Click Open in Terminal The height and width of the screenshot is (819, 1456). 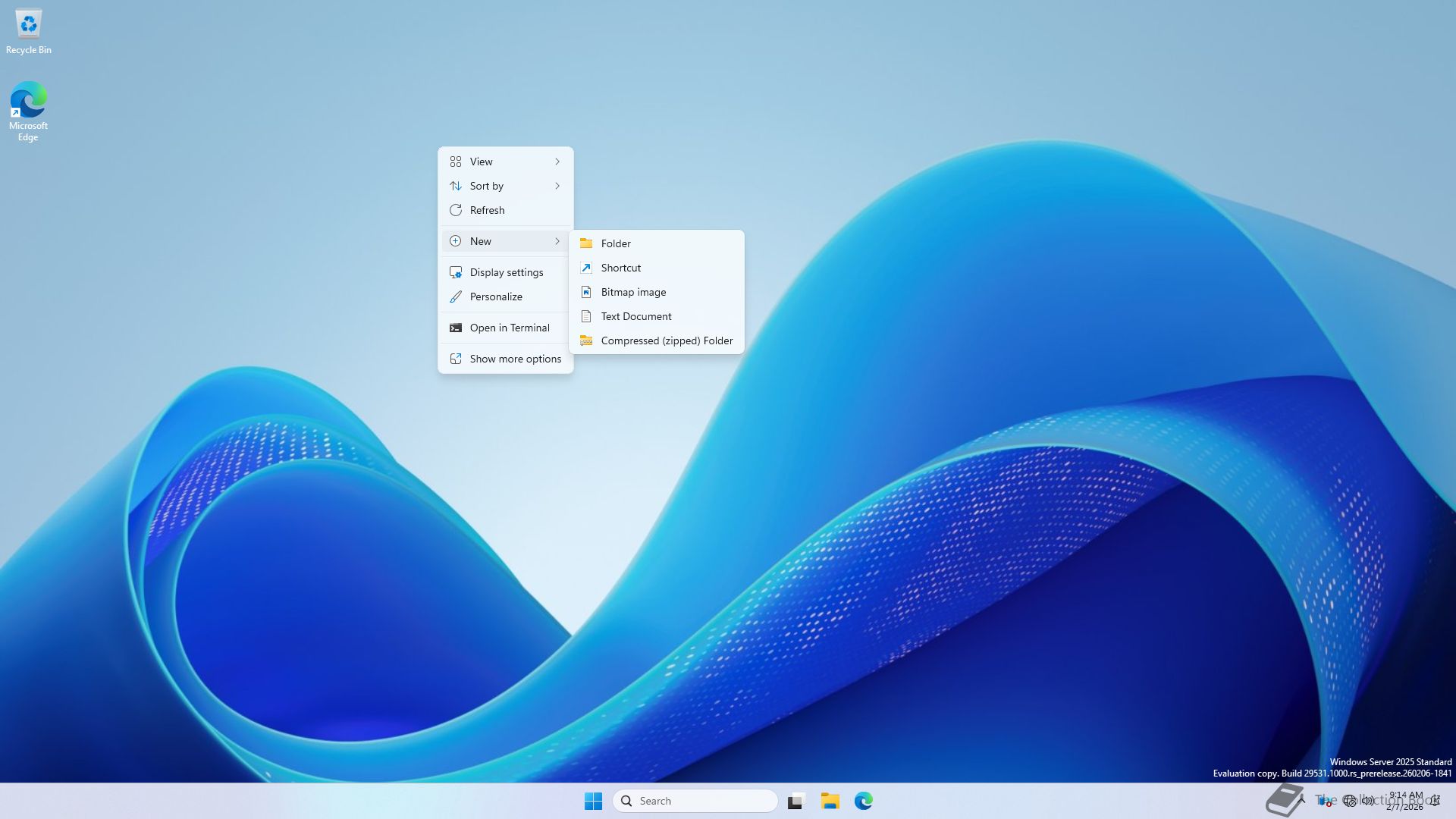click(509, 328)
